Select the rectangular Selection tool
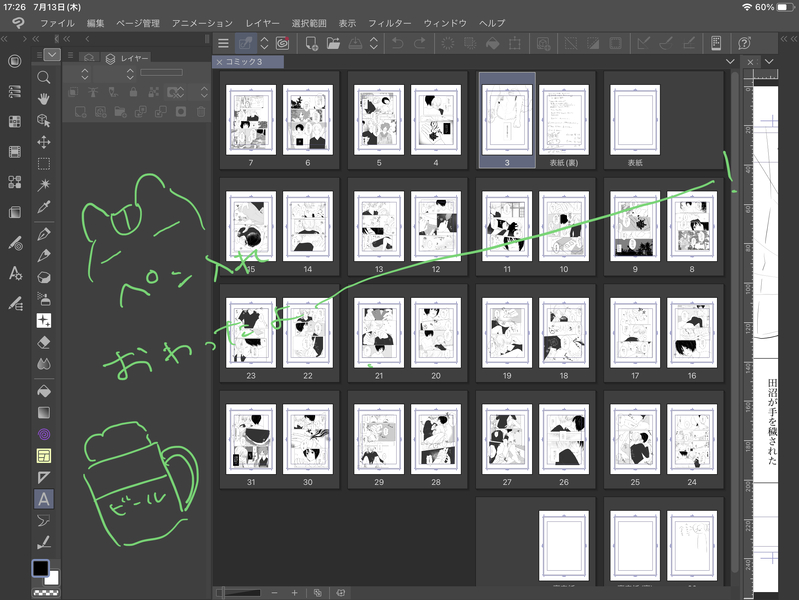 [44, 164]
